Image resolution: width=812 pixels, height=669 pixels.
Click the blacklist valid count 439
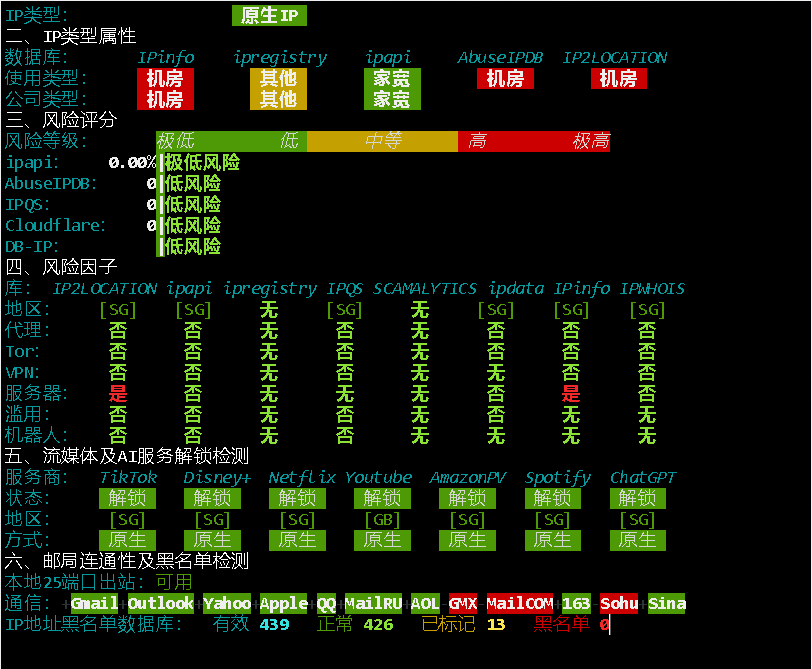click(274, 624)
